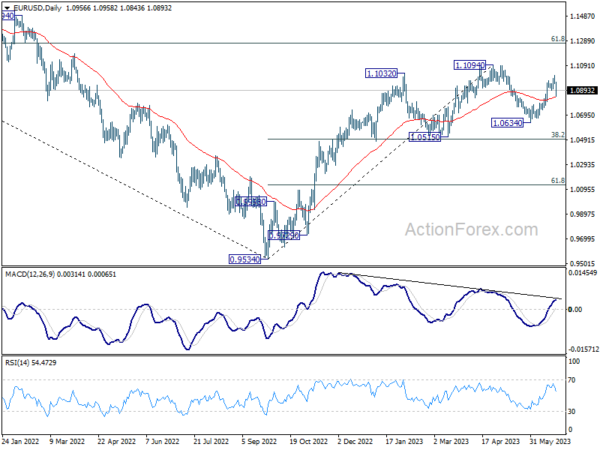Click the current price tag 1.08932

(x=582, y=91)
